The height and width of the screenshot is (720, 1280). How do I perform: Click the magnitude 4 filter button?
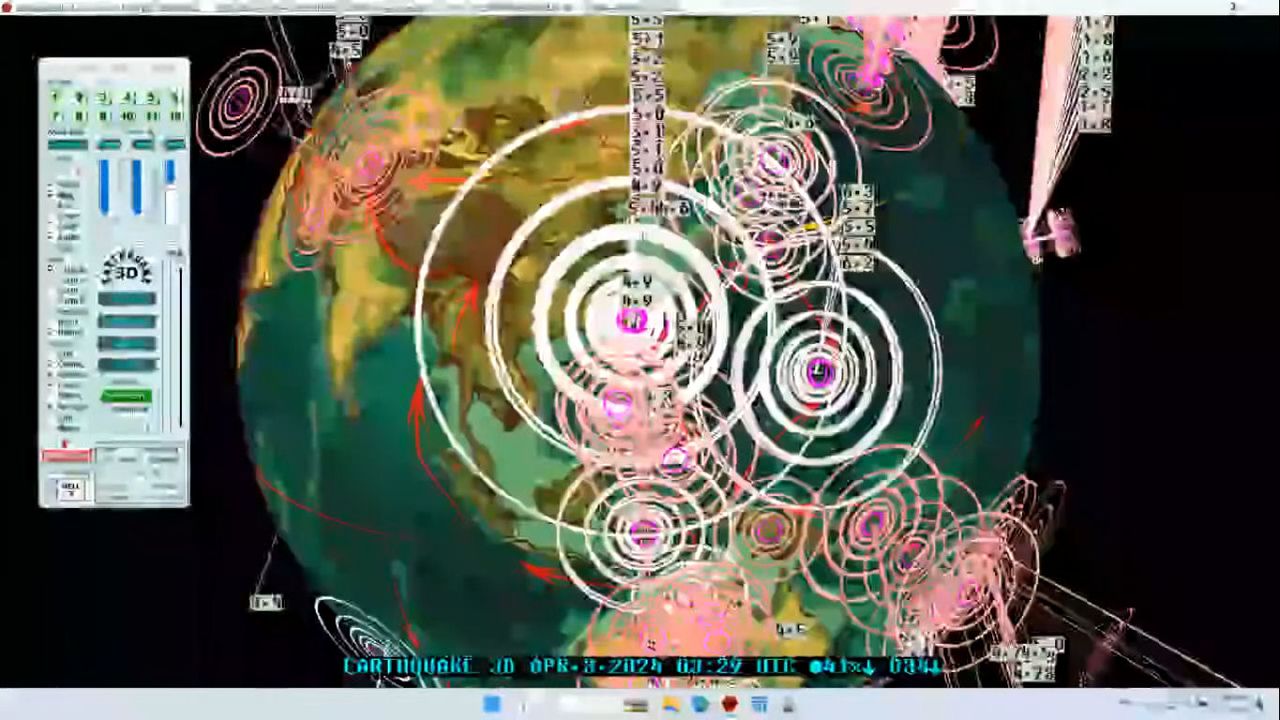[127, 98]
